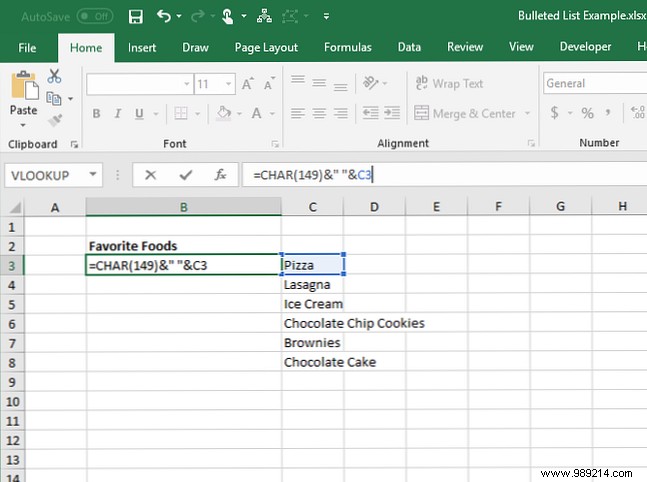Image resolution: width=647 pixels, height=482 pixels.
Task: Click the Wrap Text button
Action: click(449, 83)
